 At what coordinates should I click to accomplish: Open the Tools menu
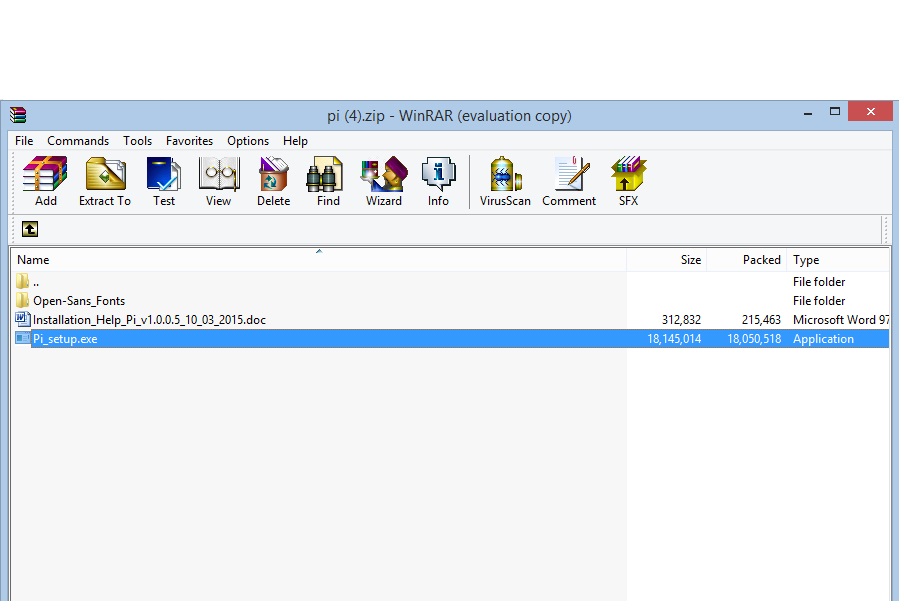pos(137,141)
